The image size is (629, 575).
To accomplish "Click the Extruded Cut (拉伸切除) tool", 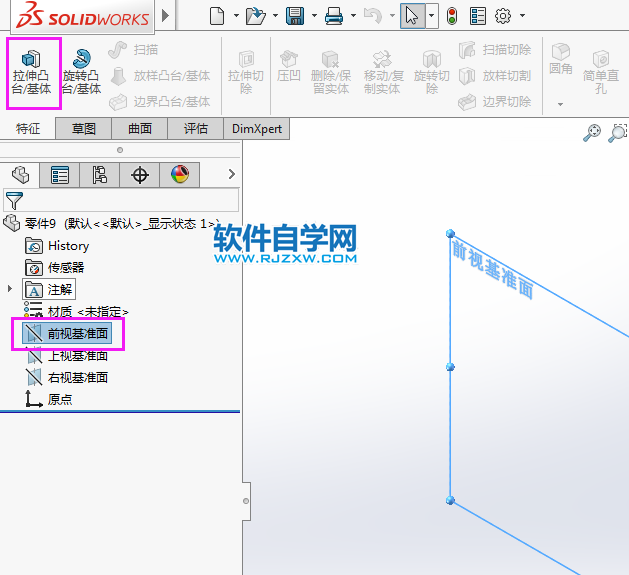I will (x=246, y=73).
